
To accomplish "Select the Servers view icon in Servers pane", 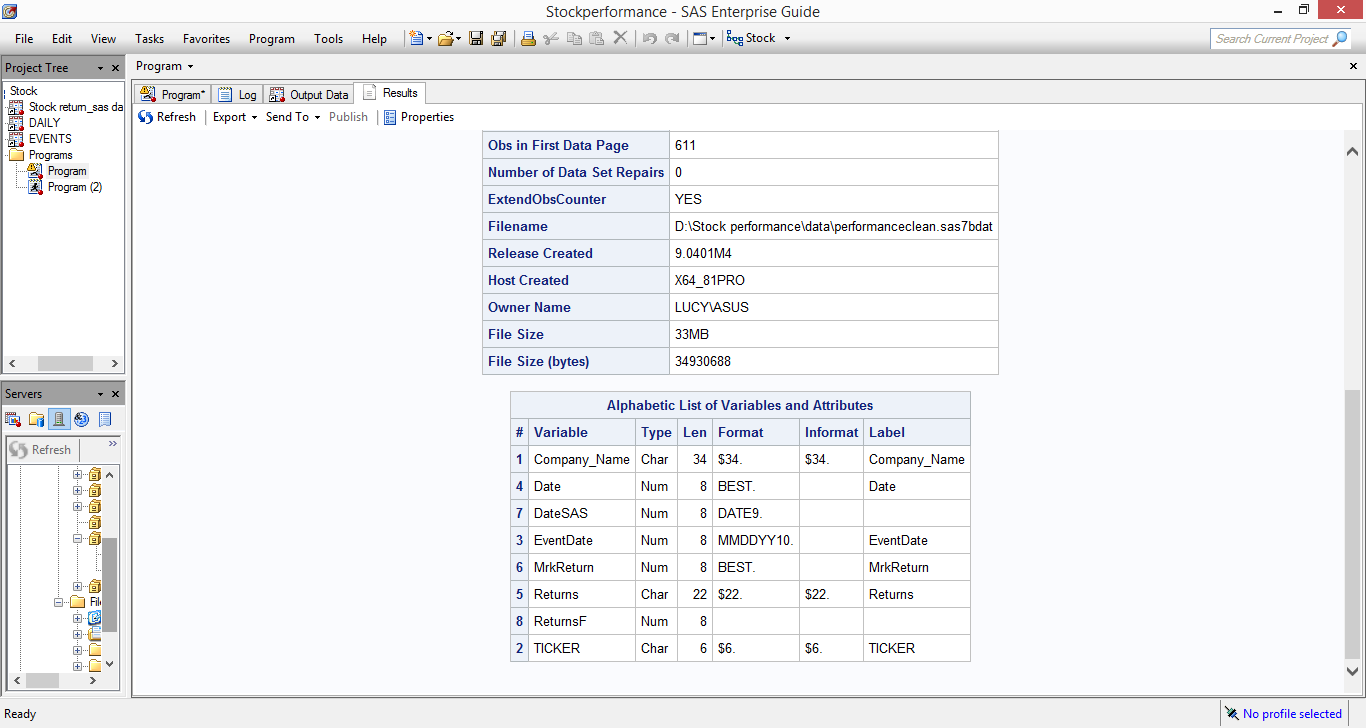I will 59,419.
